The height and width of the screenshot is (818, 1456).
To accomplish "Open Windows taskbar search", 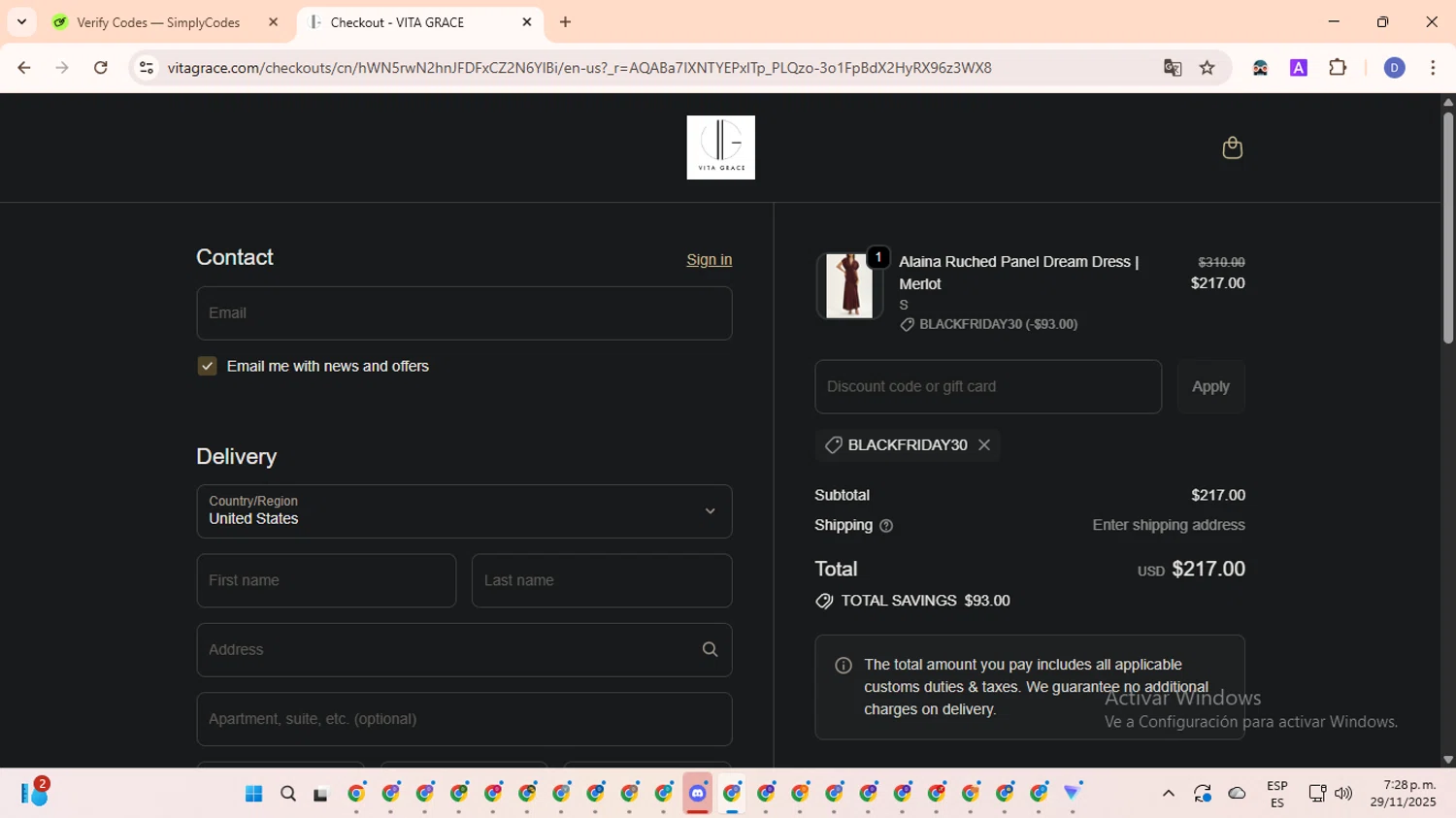I will click(x=288, y=794).
